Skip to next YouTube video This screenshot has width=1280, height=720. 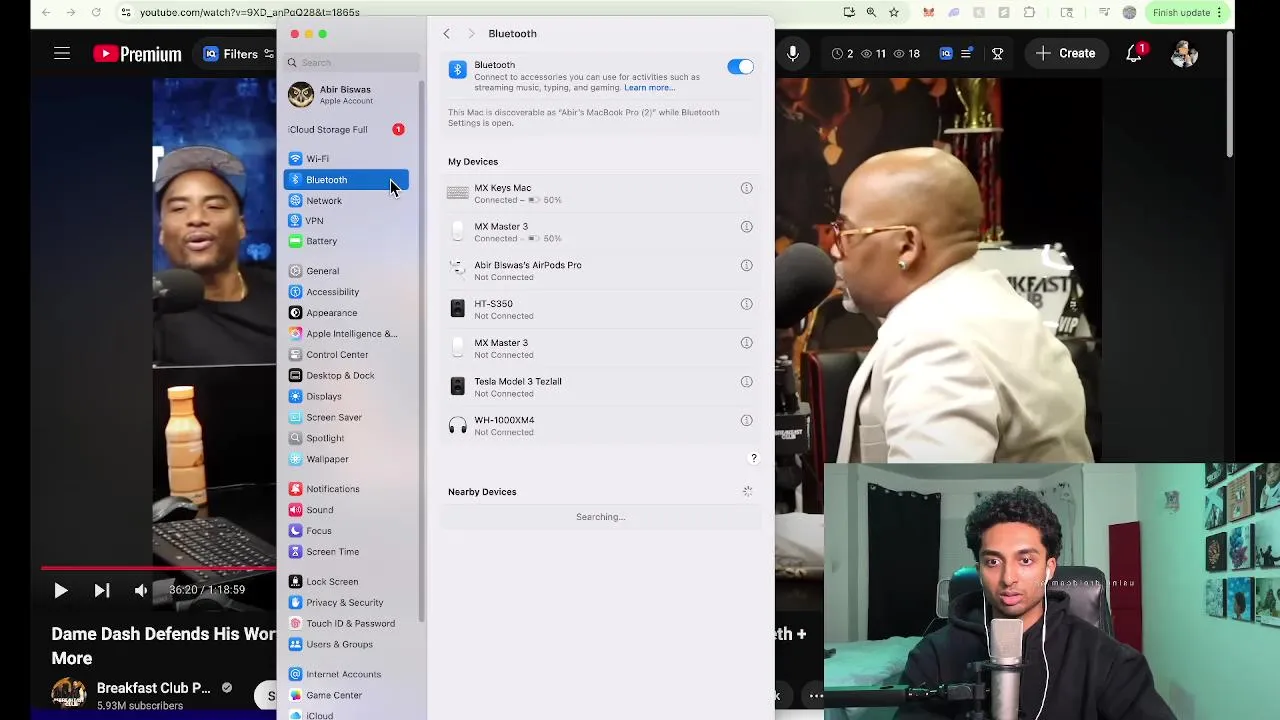coord(101,590)
